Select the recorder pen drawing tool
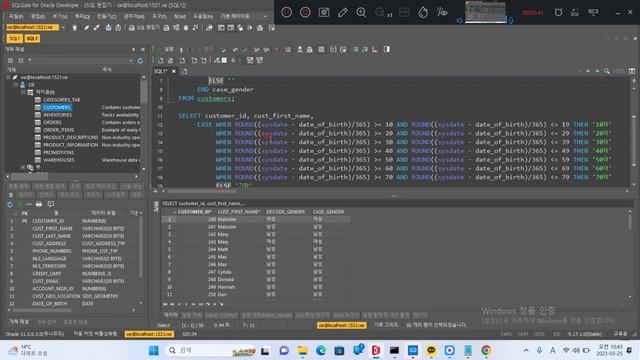 coord(343,12)
